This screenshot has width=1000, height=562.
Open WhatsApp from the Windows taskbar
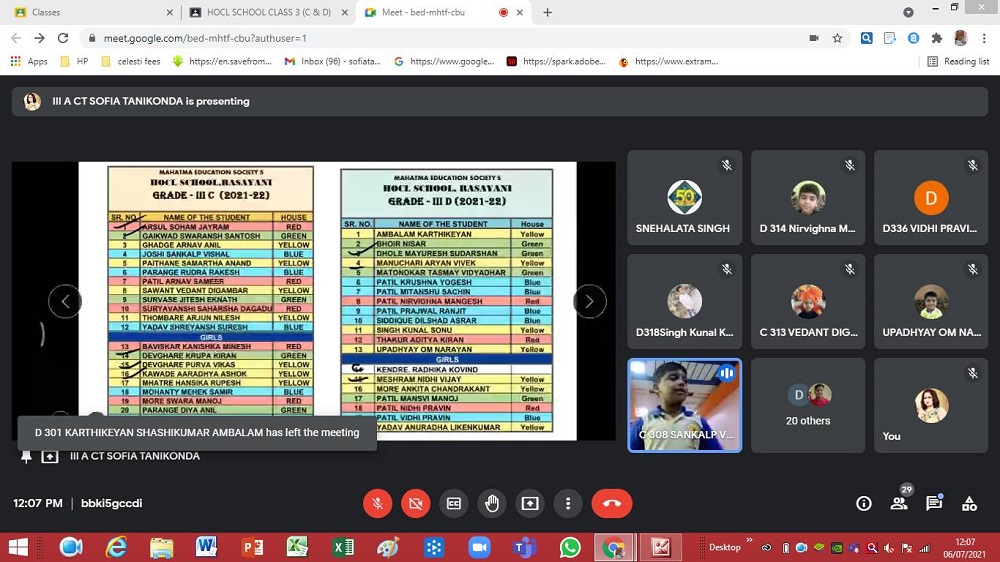(570, 547)
